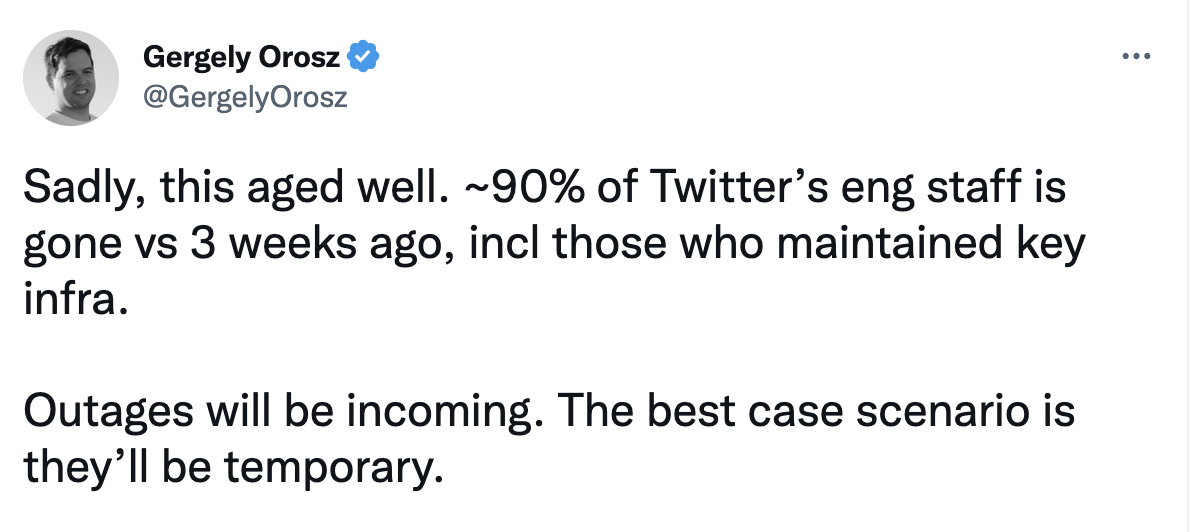Viewport: 1190px width, 532px height.
Task: Click the blue verified checkmark badge
Action: pyautogui.click(x=363, y=57)
